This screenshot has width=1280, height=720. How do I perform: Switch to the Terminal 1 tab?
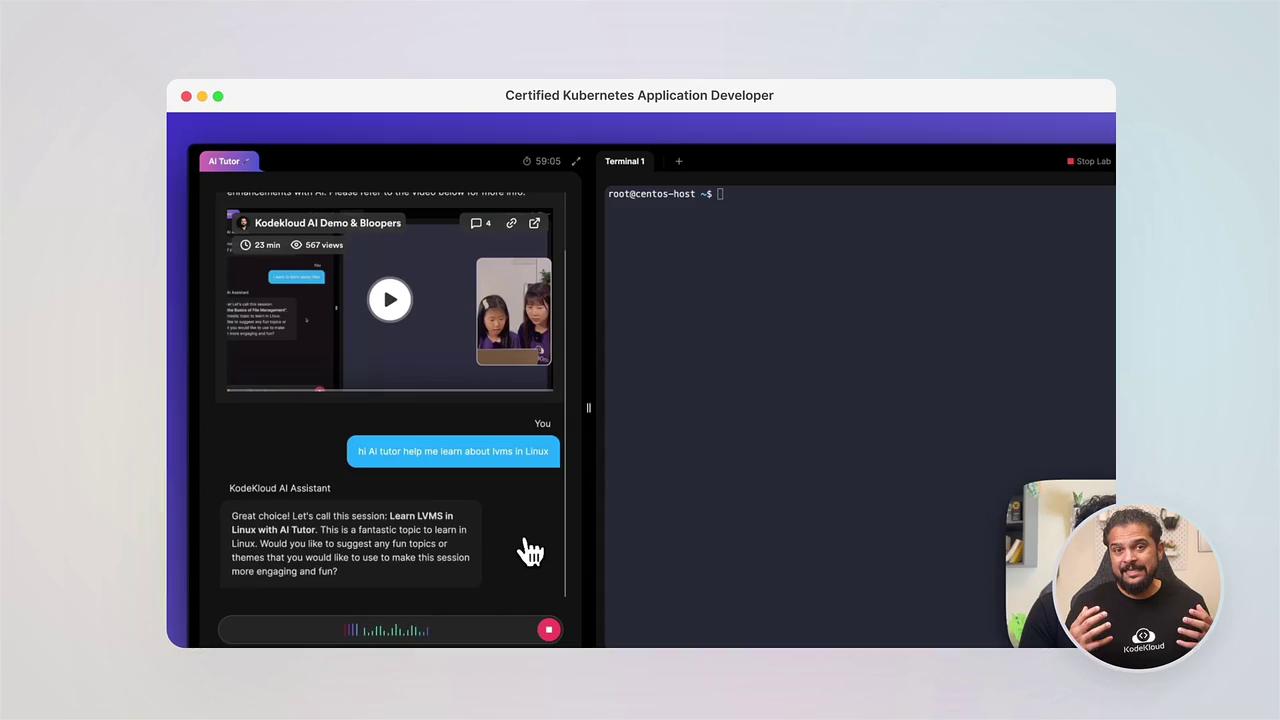625,161
